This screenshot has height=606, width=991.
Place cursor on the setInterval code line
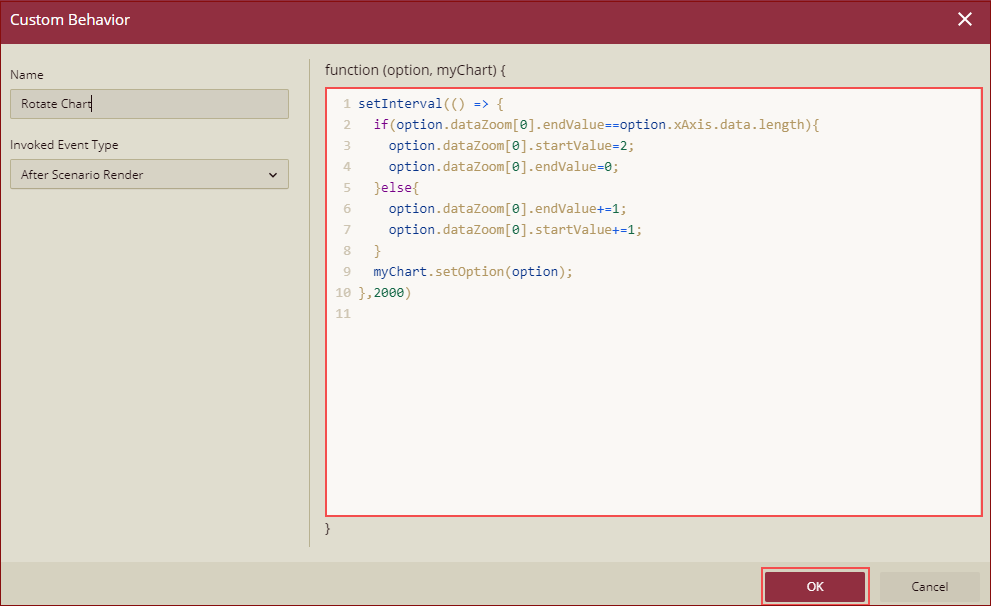click(x=431, y=104)
